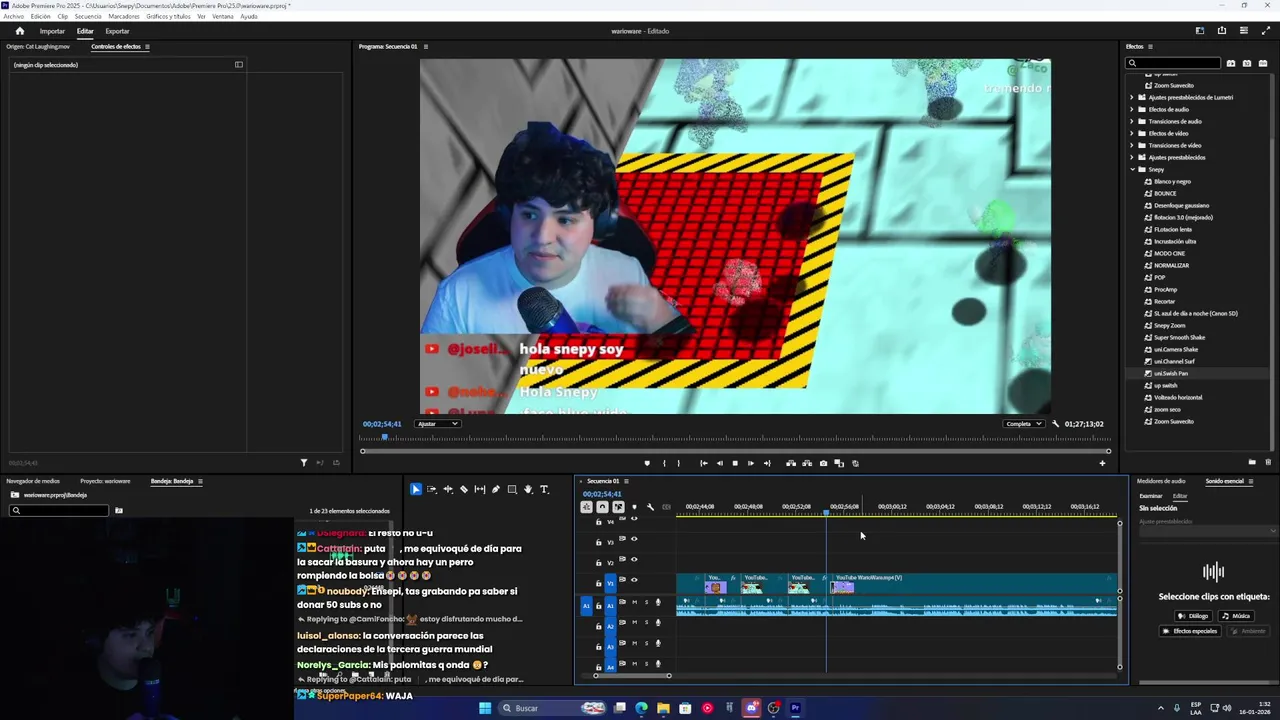Export frame with the camera icon
Screen dimensions: 1280x720
click(x=823, y=463)
